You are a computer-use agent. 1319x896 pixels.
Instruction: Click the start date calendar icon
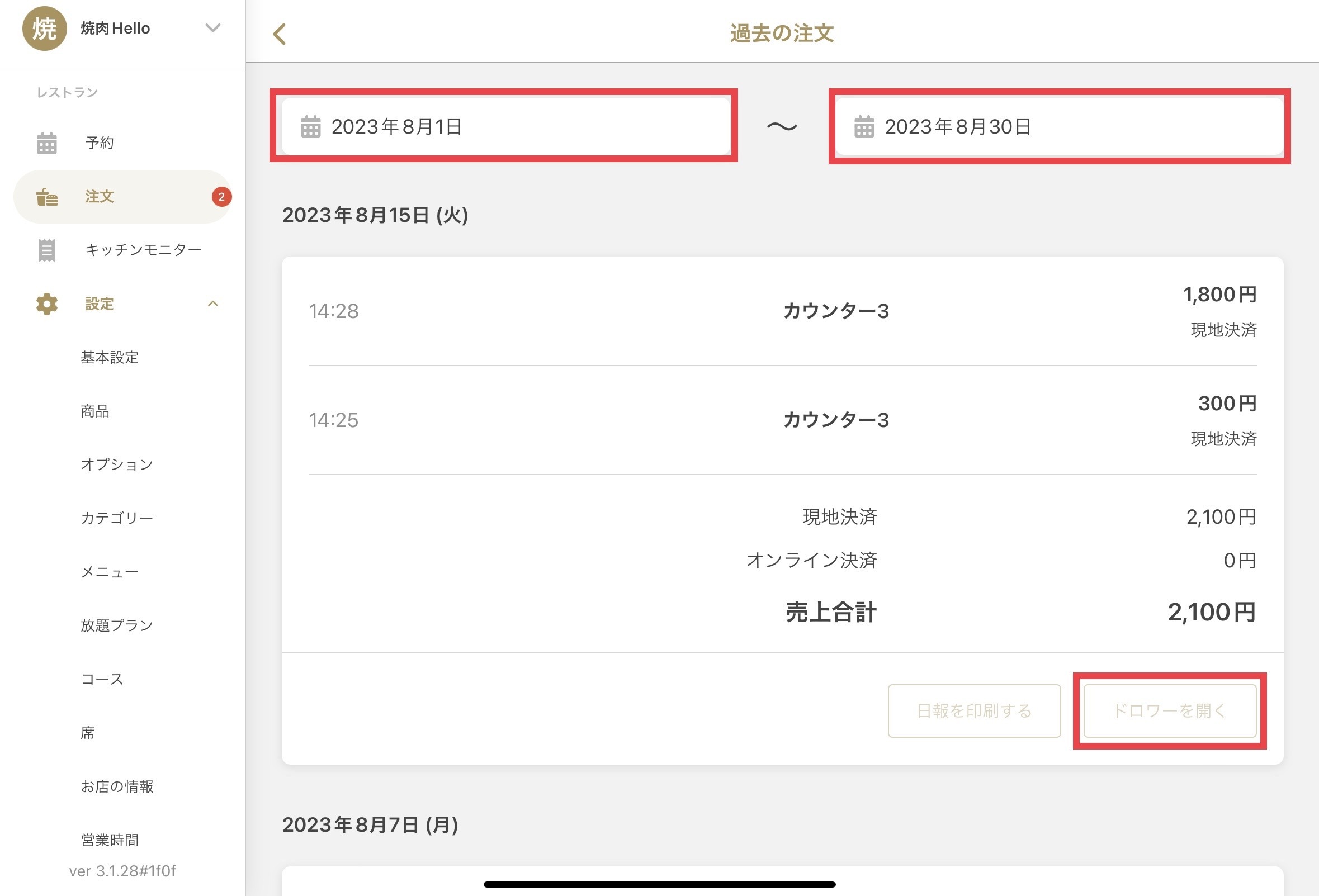point(310,126)
